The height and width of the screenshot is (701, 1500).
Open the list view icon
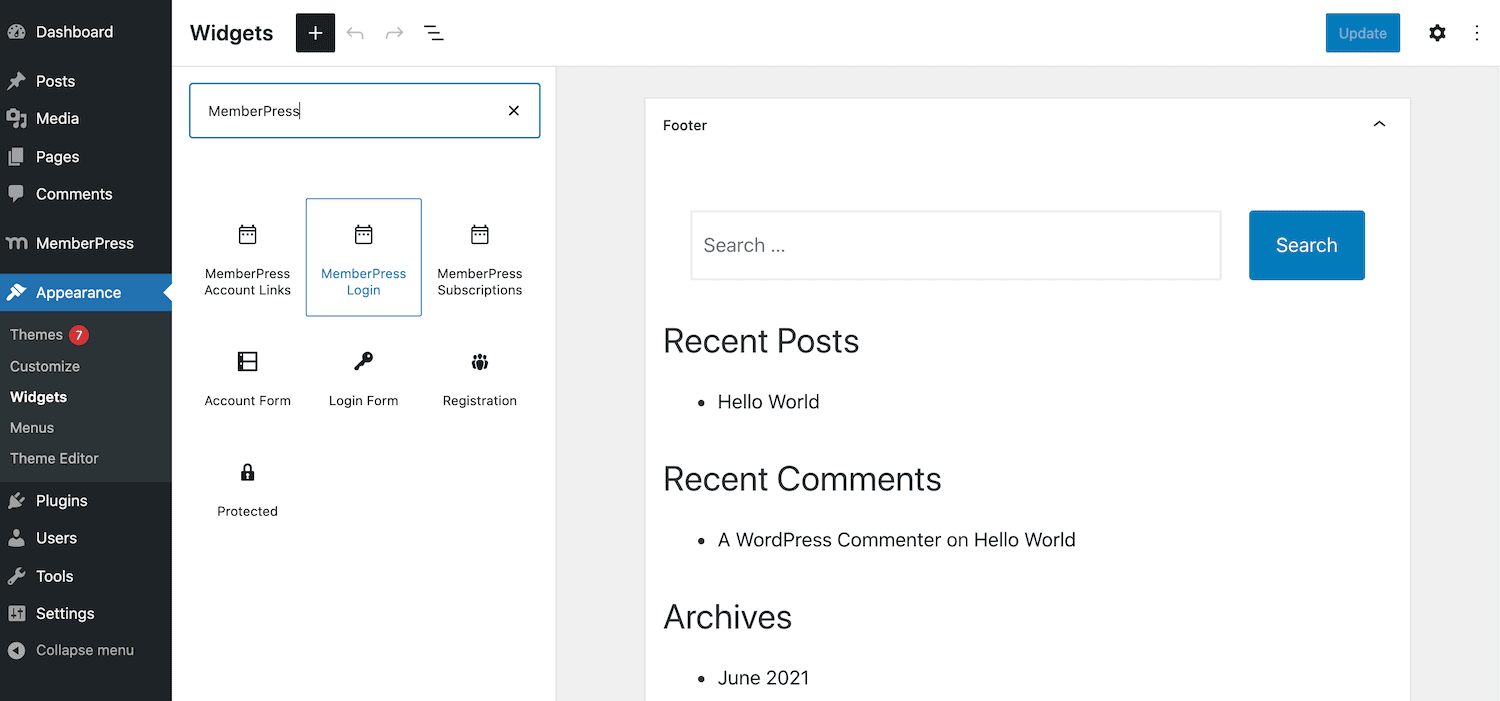(x=434, y=33)
